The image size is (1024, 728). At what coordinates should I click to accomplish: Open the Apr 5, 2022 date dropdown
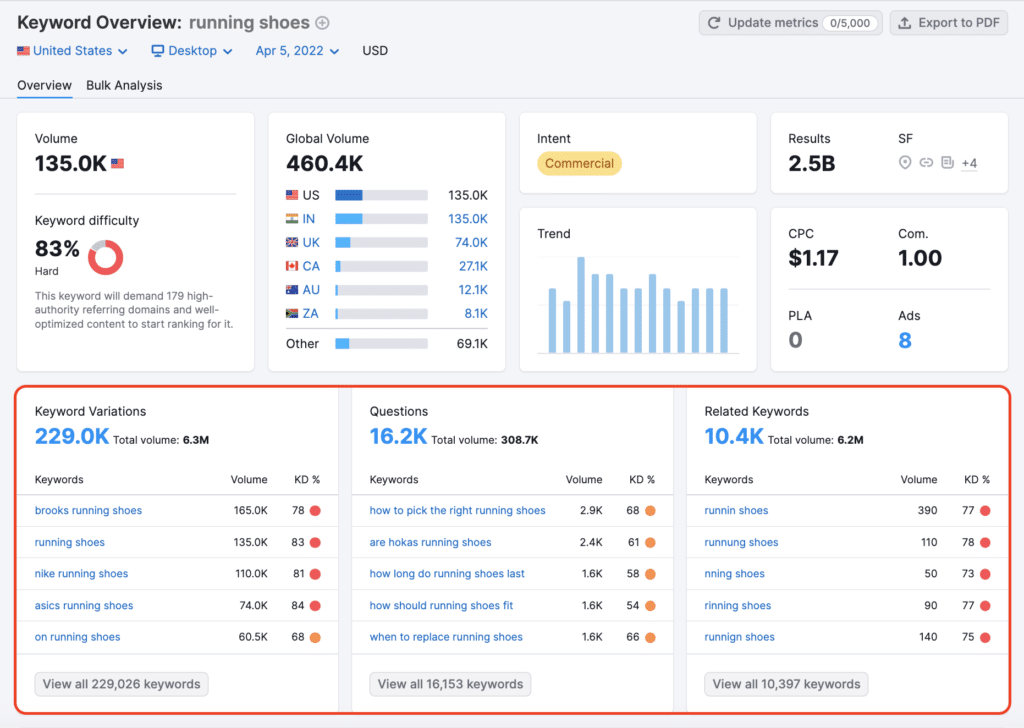[297, 51]
